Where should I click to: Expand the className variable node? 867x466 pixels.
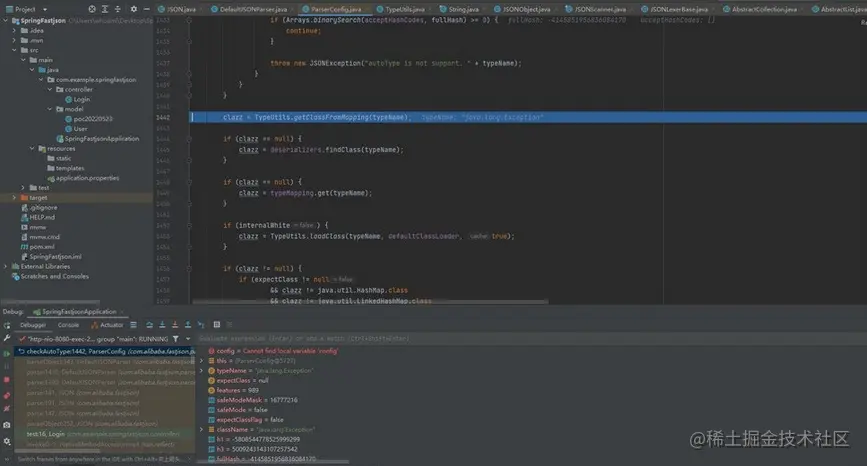(x=202, y=430)
